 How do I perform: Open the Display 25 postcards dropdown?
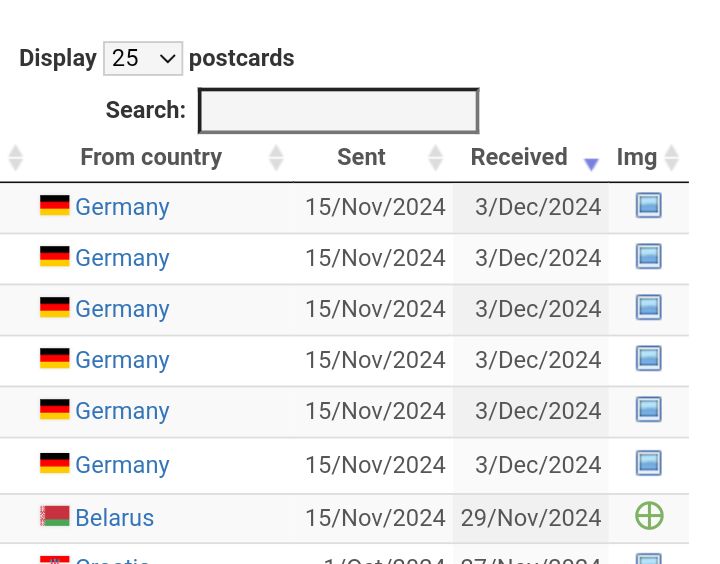(143, 58)
